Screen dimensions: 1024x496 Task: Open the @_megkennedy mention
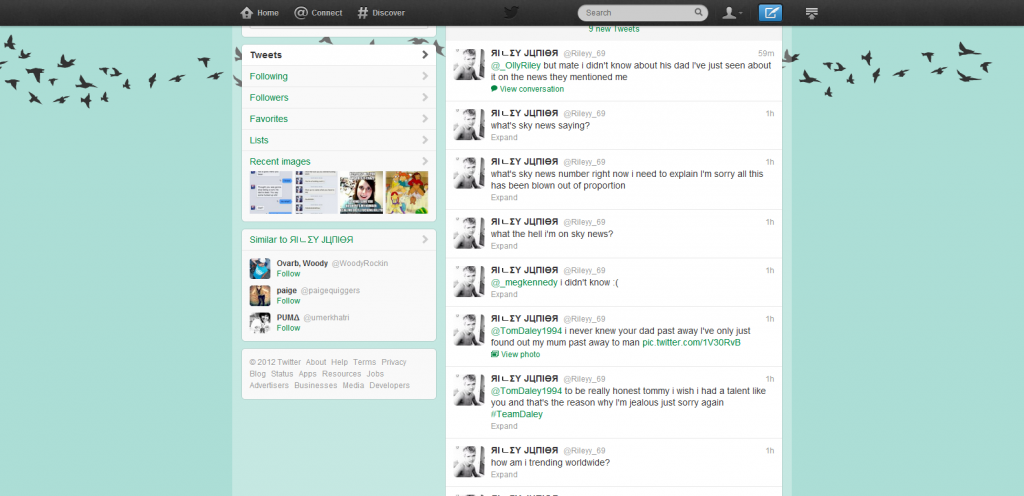pos(524,283)
